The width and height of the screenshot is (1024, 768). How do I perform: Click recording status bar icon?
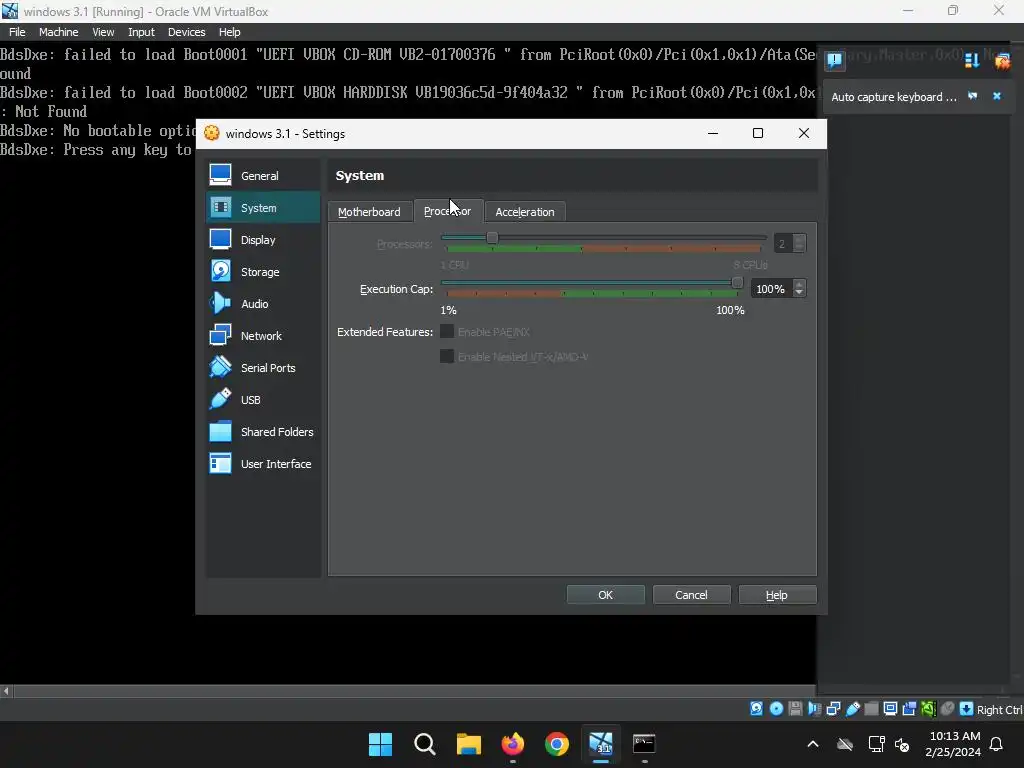[x=909, y=709]
